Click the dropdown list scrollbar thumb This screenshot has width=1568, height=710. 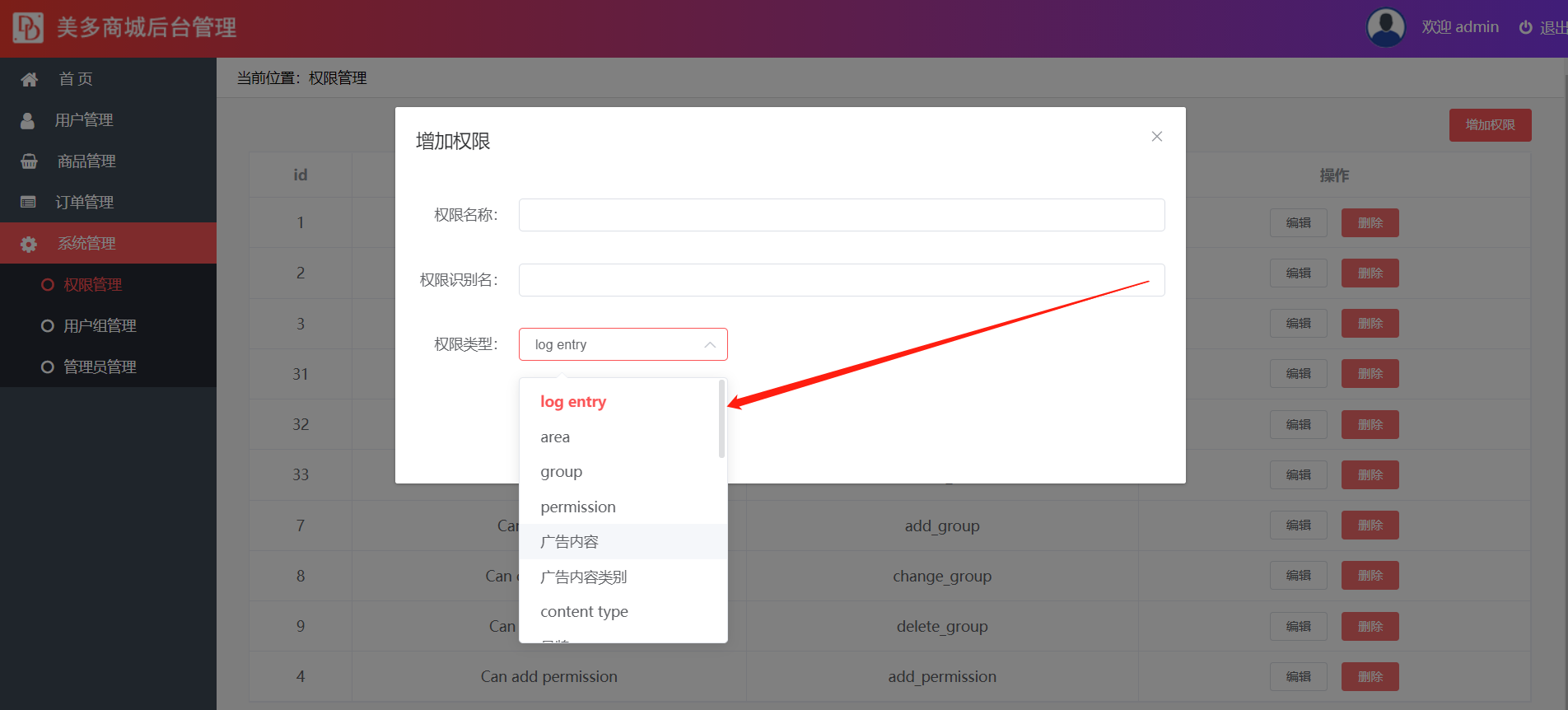[x=722, y=418]
